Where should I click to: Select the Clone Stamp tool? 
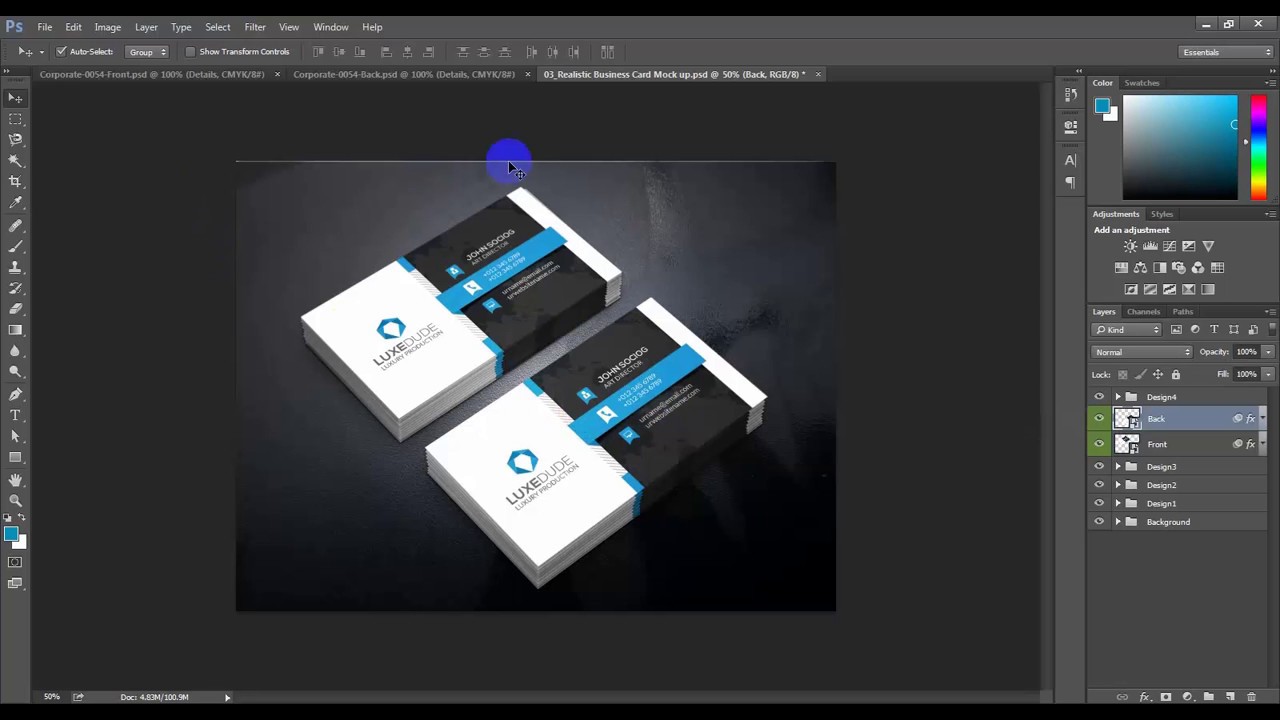(x=15, y=267)
